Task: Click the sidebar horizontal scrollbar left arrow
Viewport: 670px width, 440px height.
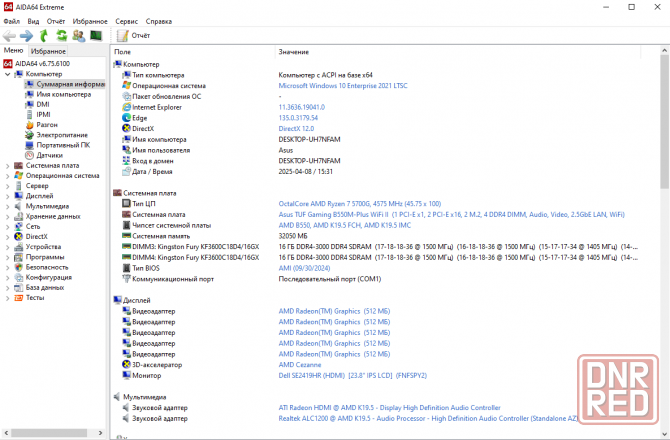Action: [x=6, y=433]
